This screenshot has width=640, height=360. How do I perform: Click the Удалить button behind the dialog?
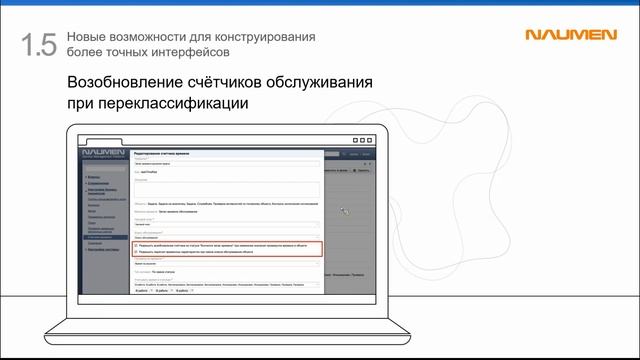point(361,170)
